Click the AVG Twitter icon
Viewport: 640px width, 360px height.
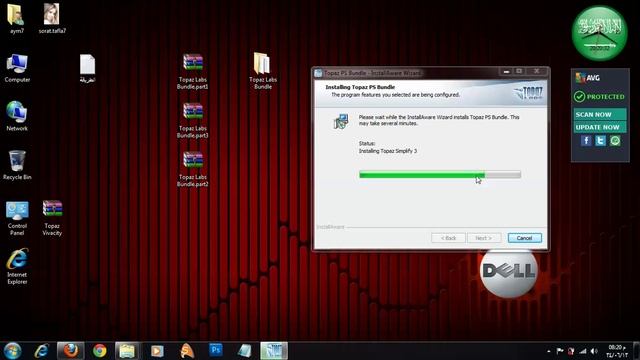pos(600,141)
